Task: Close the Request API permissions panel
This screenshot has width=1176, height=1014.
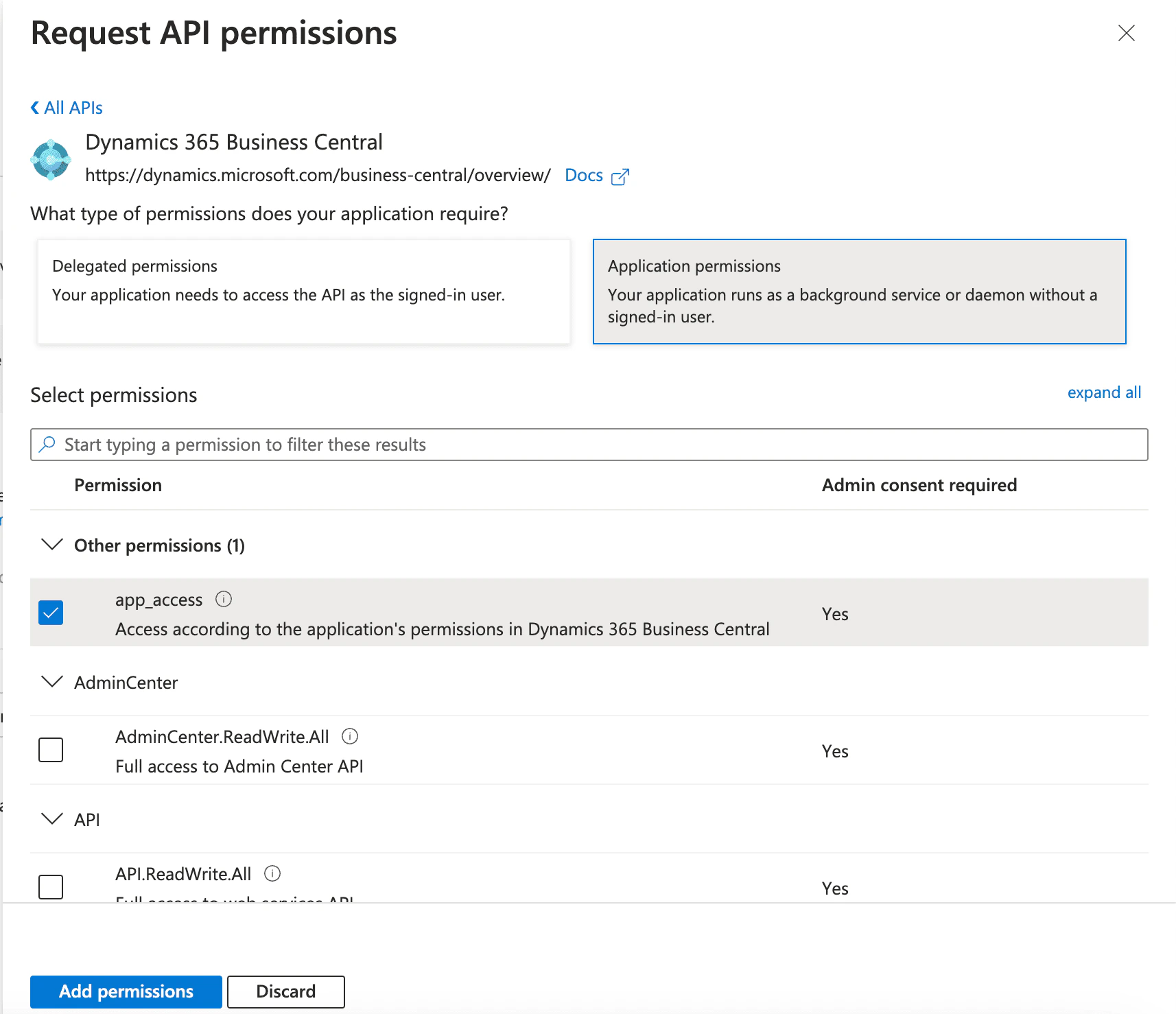Action: coord(1126,33)
